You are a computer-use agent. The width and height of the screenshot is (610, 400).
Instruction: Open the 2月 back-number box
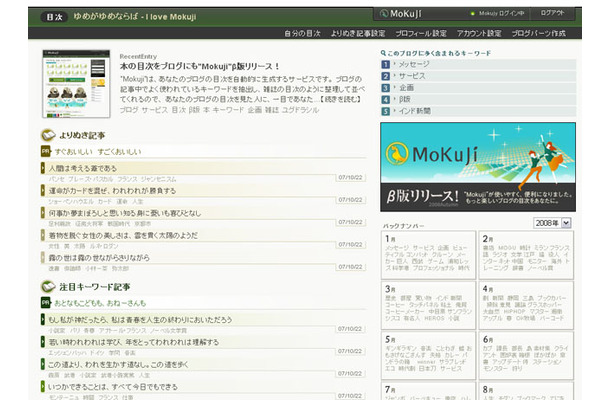tap(526, 255)
